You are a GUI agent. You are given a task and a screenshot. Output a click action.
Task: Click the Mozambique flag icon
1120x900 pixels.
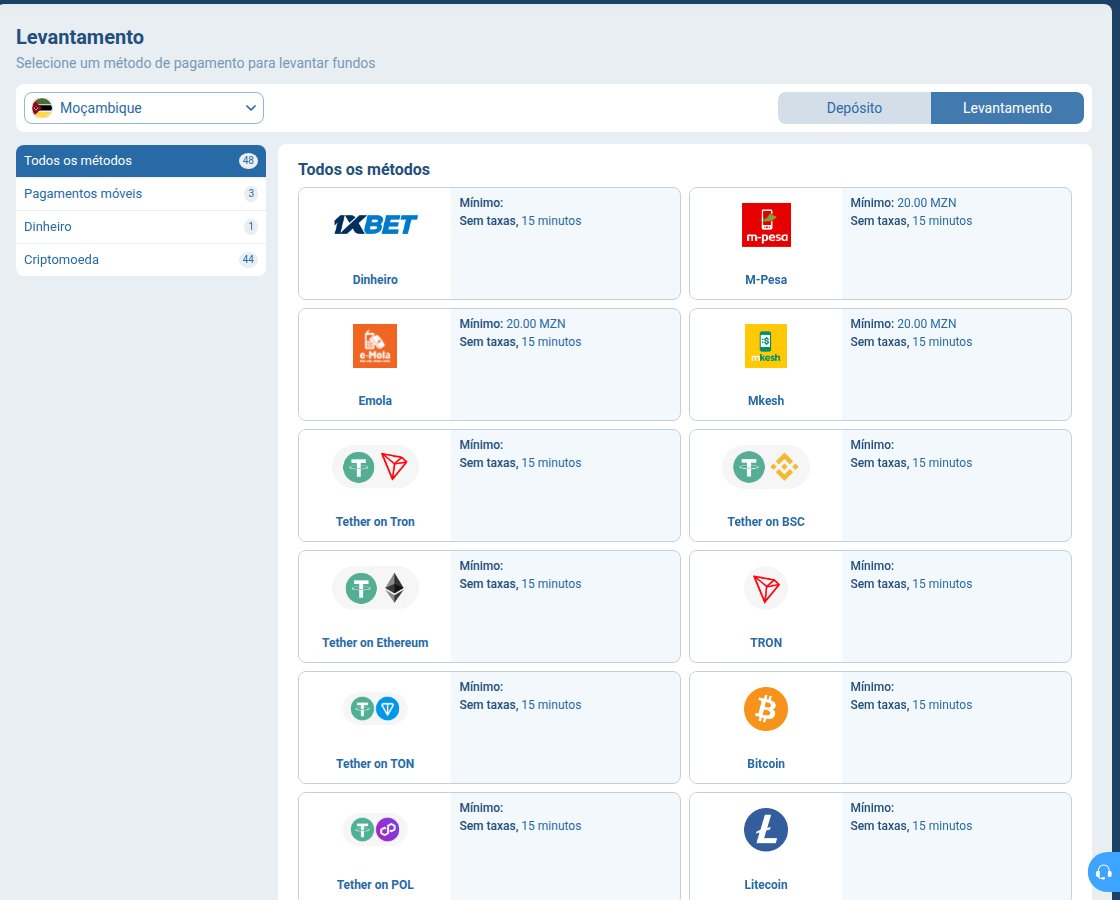click(42, 108)
